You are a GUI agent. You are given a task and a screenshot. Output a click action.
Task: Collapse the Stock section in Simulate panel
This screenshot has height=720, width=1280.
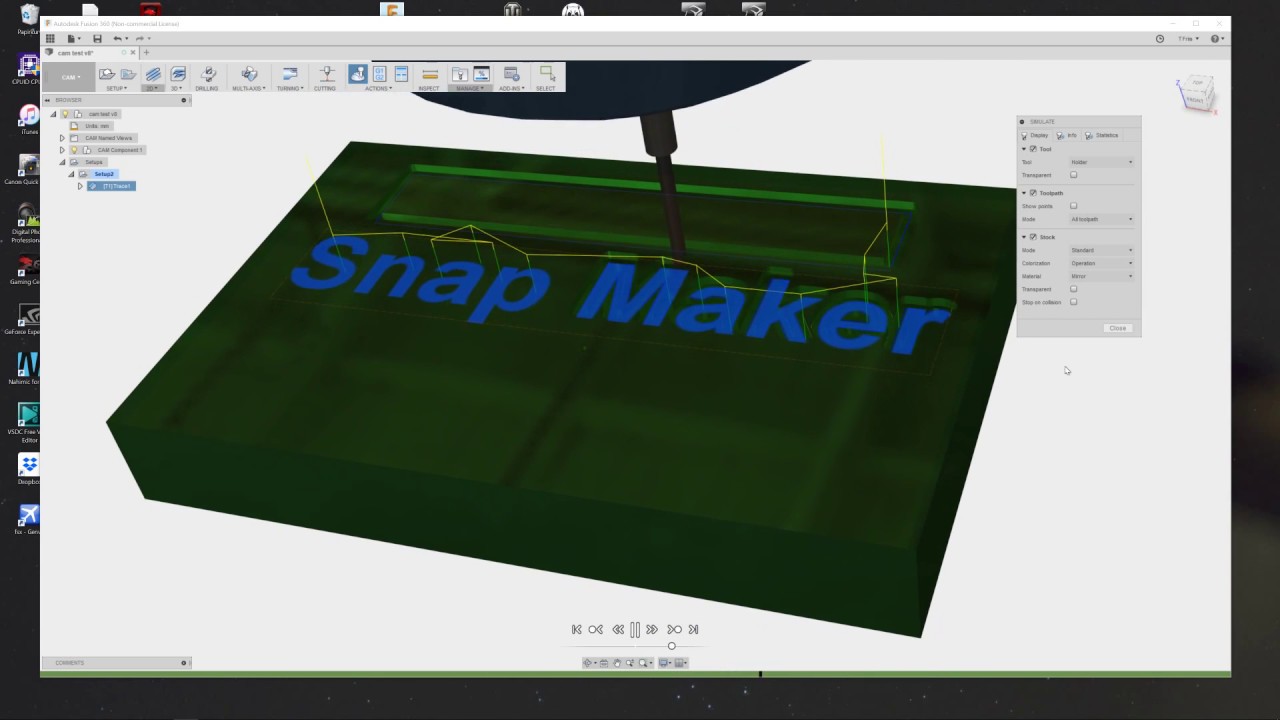(x=1023, y=237)
